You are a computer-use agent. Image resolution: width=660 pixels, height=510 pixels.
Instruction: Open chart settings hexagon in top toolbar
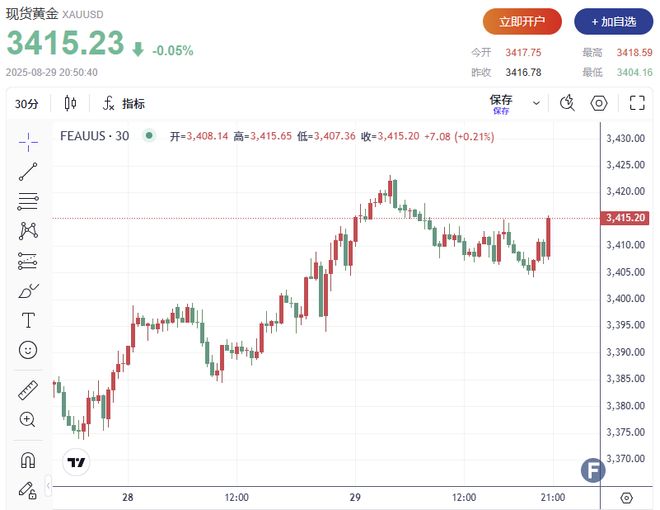599,103
